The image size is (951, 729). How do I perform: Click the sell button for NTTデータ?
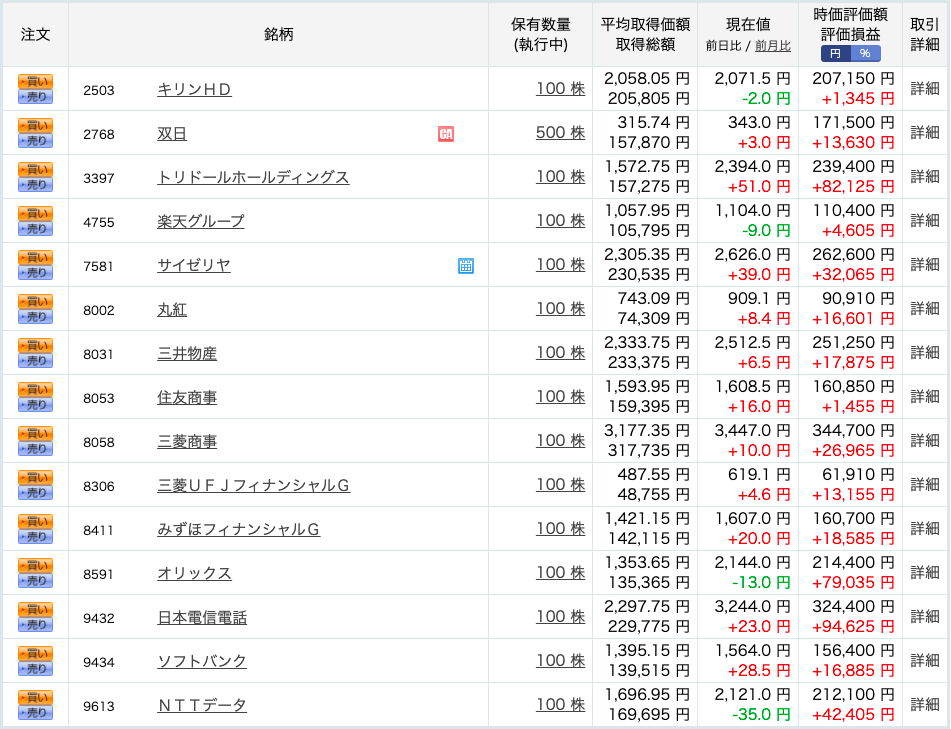click(x=35, y=713)
